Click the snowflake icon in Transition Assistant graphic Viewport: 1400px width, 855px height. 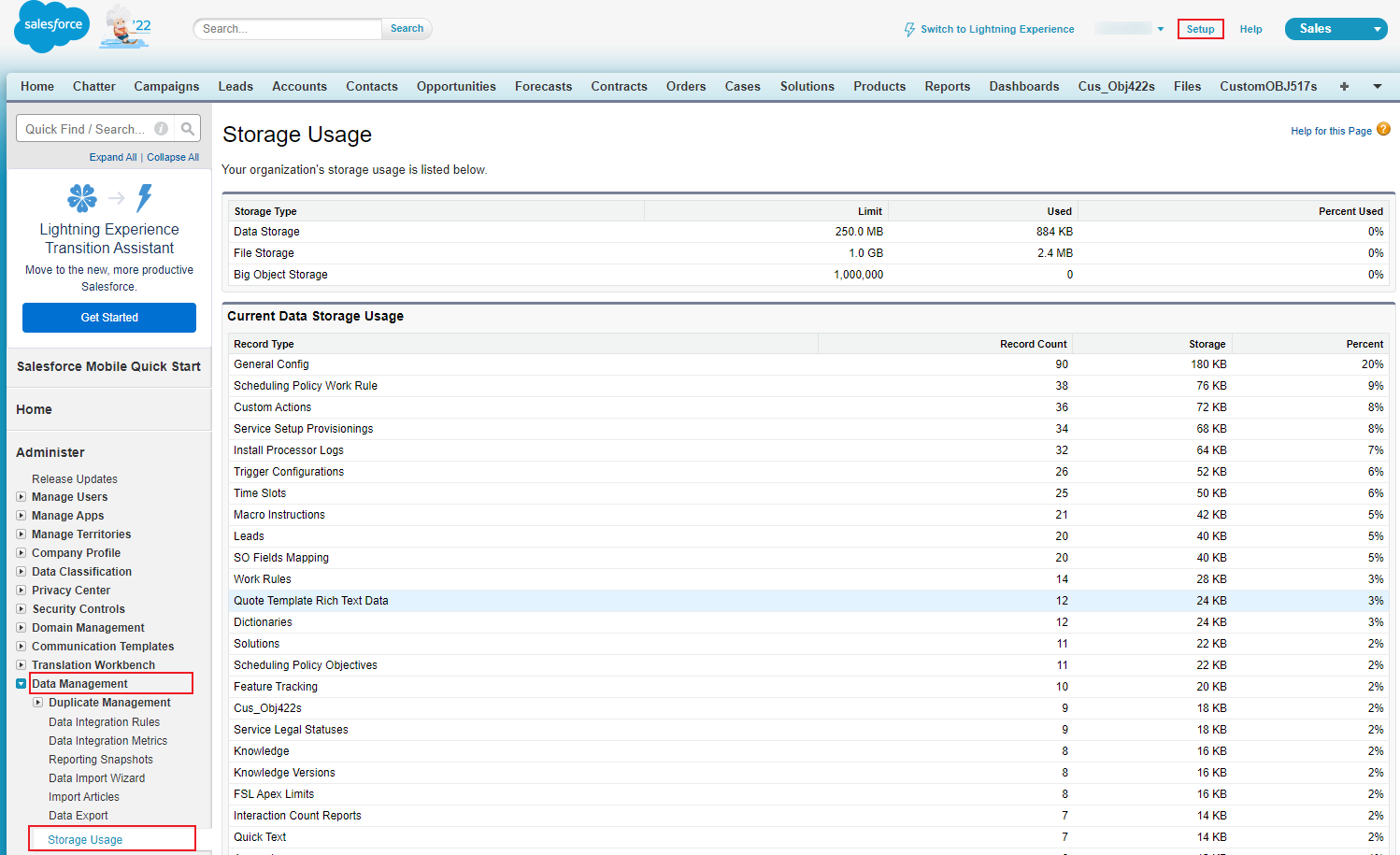[81, 198]
